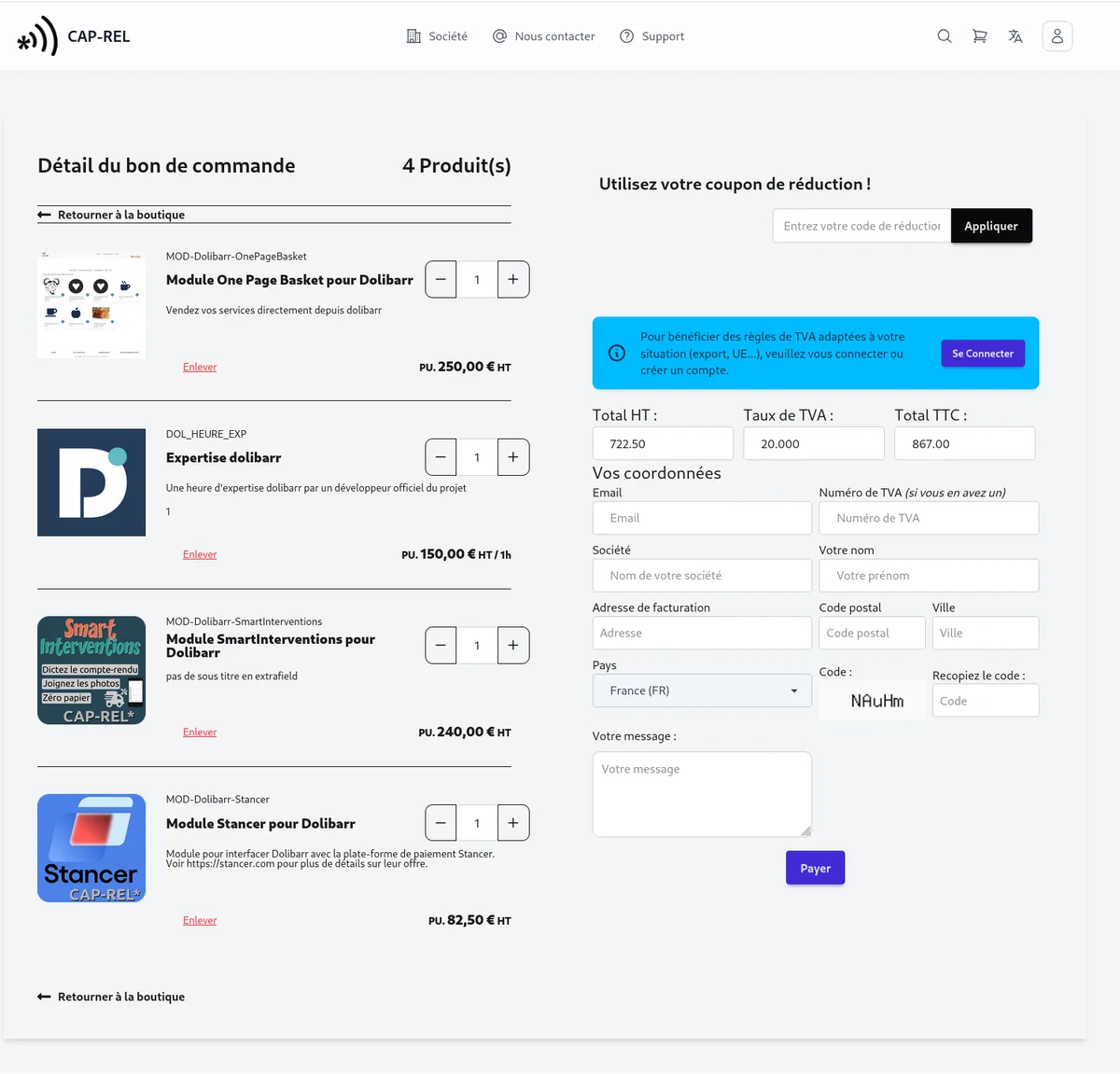Open the Société menu
The height and width of the screenshot is (1074, 1120).
437,36
